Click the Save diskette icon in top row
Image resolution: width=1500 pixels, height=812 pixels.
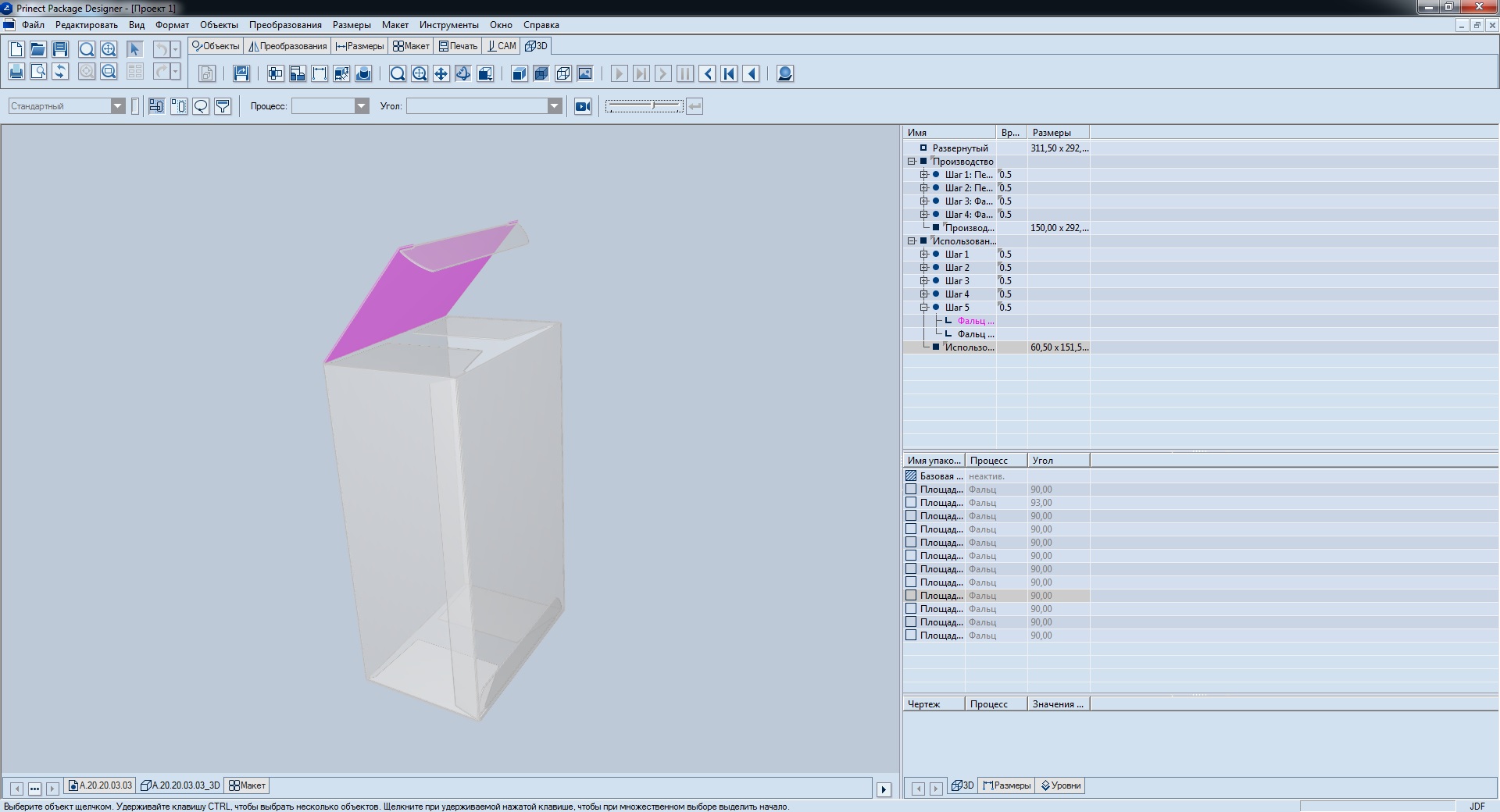coord(60,49)
